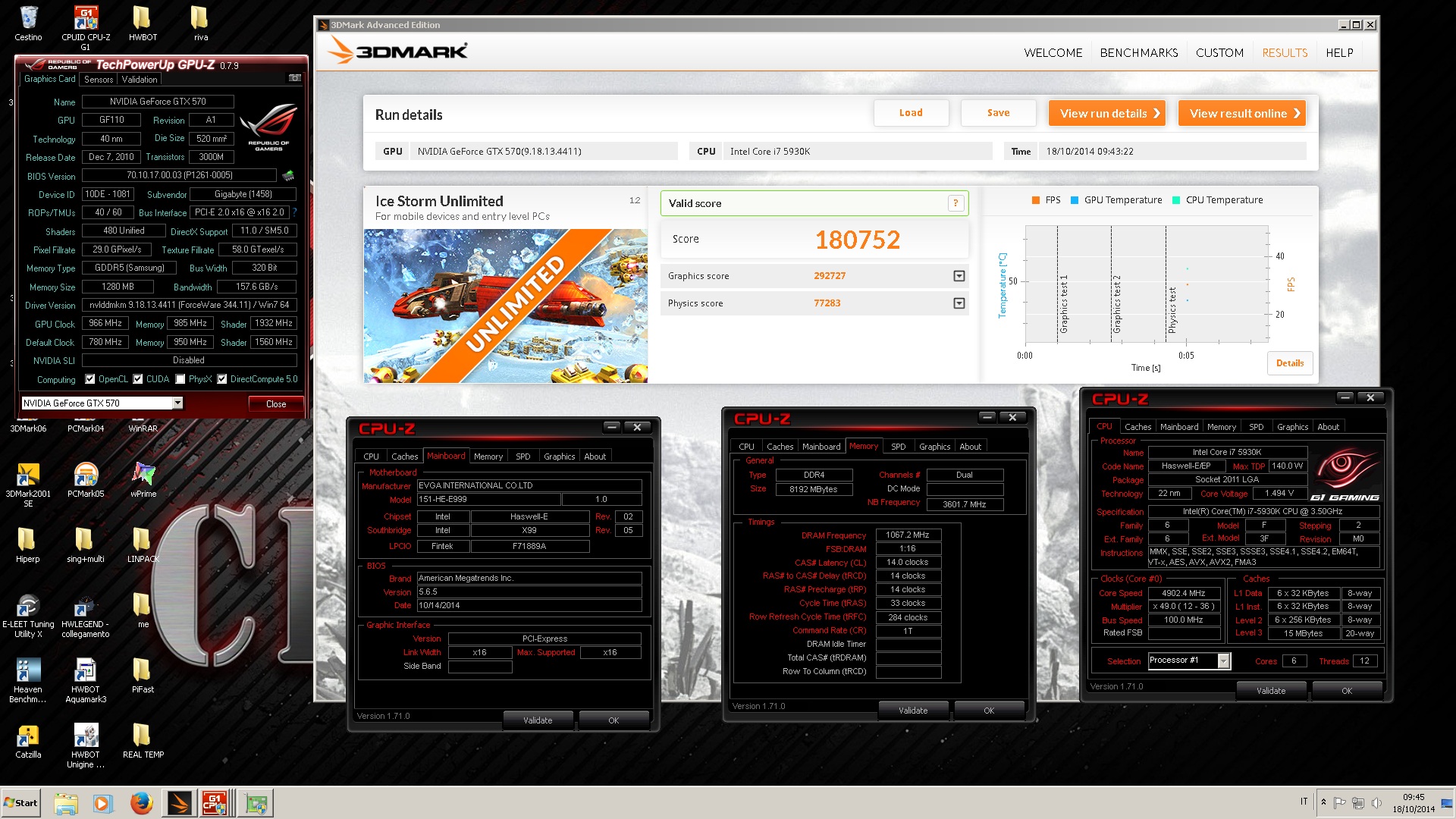Screen dimensions: 1456x819
Task: Open the CUSTOM tab in 3DMark
Action: (x=1219, y=53)
